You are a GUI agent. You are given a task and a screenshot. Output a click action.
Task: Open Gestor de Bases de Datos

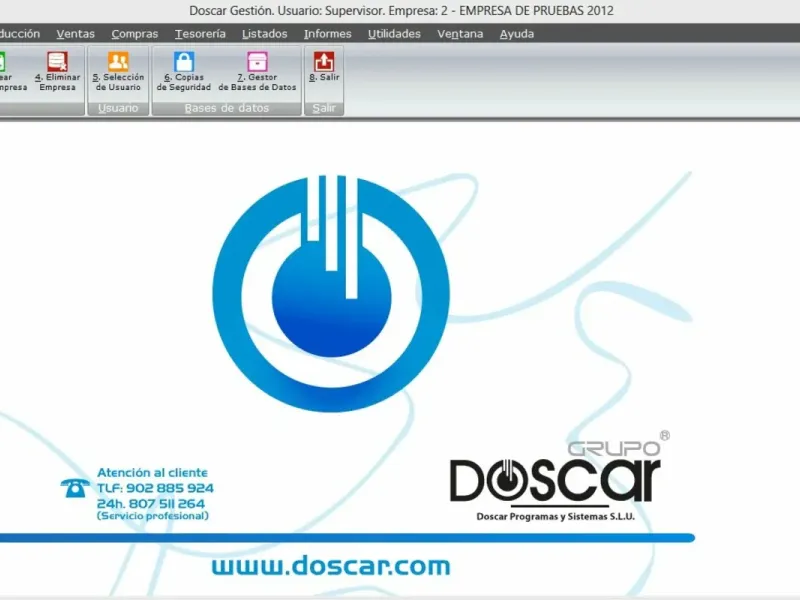(257, 72)
